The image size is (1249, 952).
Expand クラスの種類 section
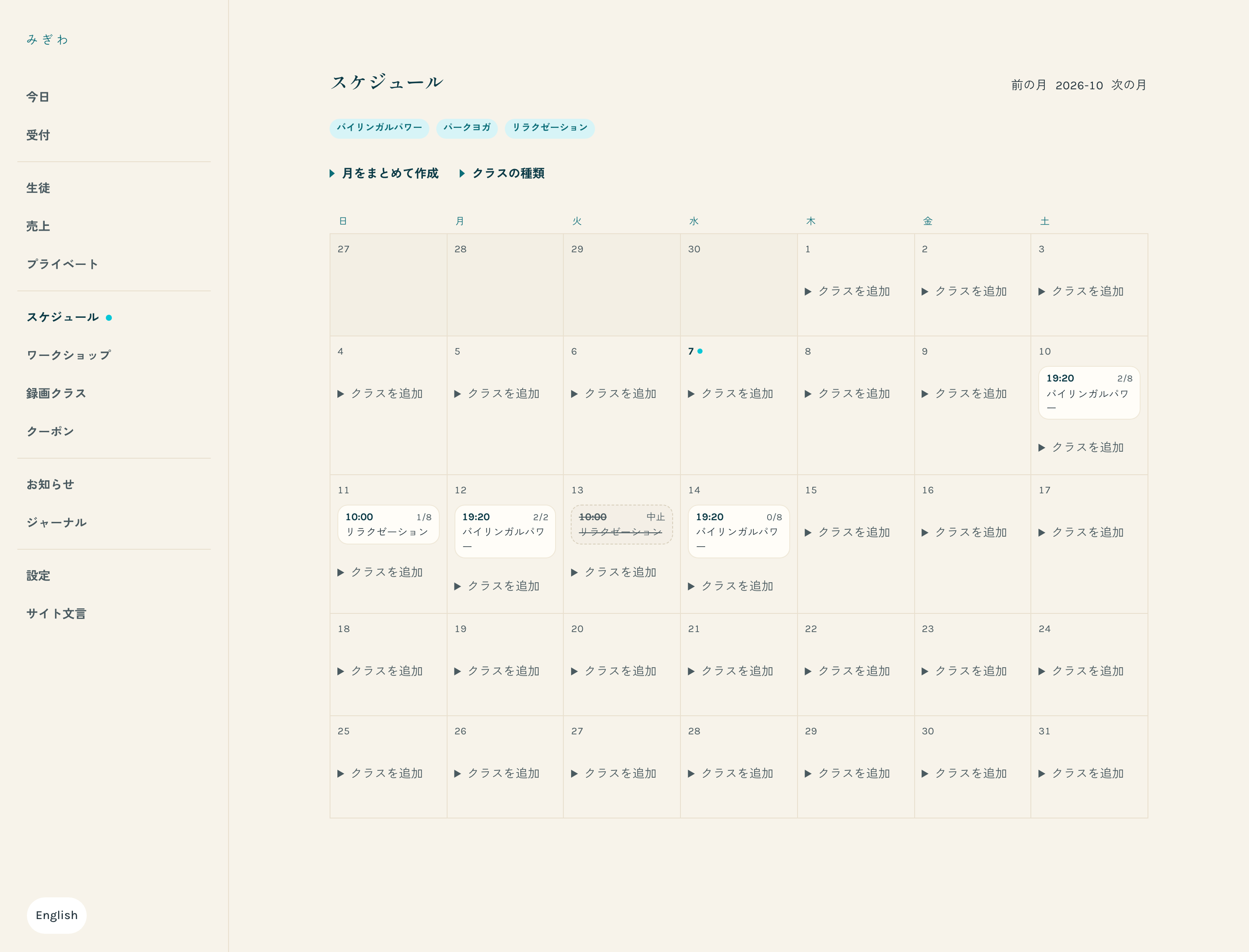[502, 173]
